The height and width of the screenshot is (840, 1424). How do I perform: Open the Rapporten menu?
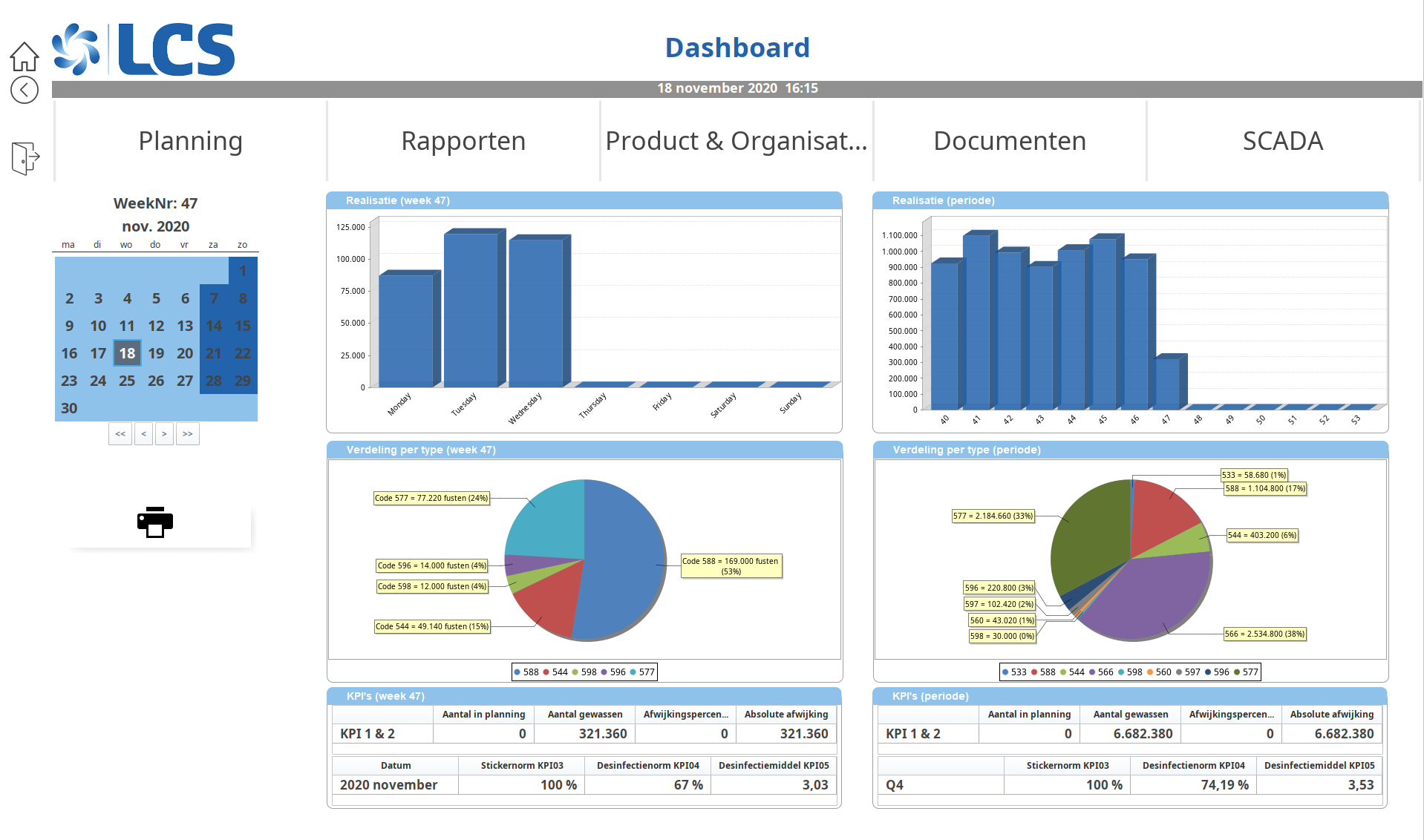click(463, 141)
